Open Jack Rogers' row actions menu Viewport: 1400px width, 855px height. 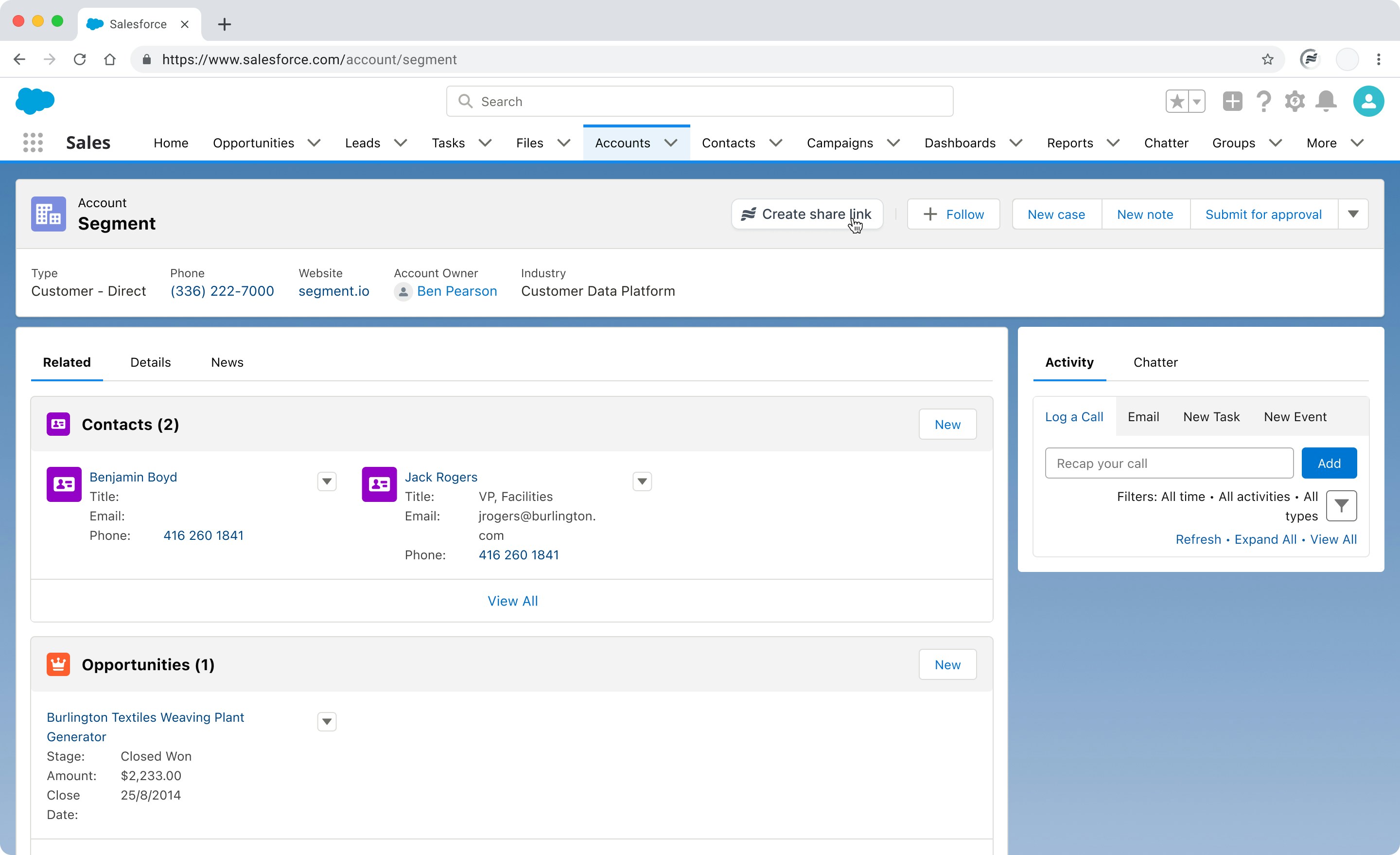click(x=642, y=481)
